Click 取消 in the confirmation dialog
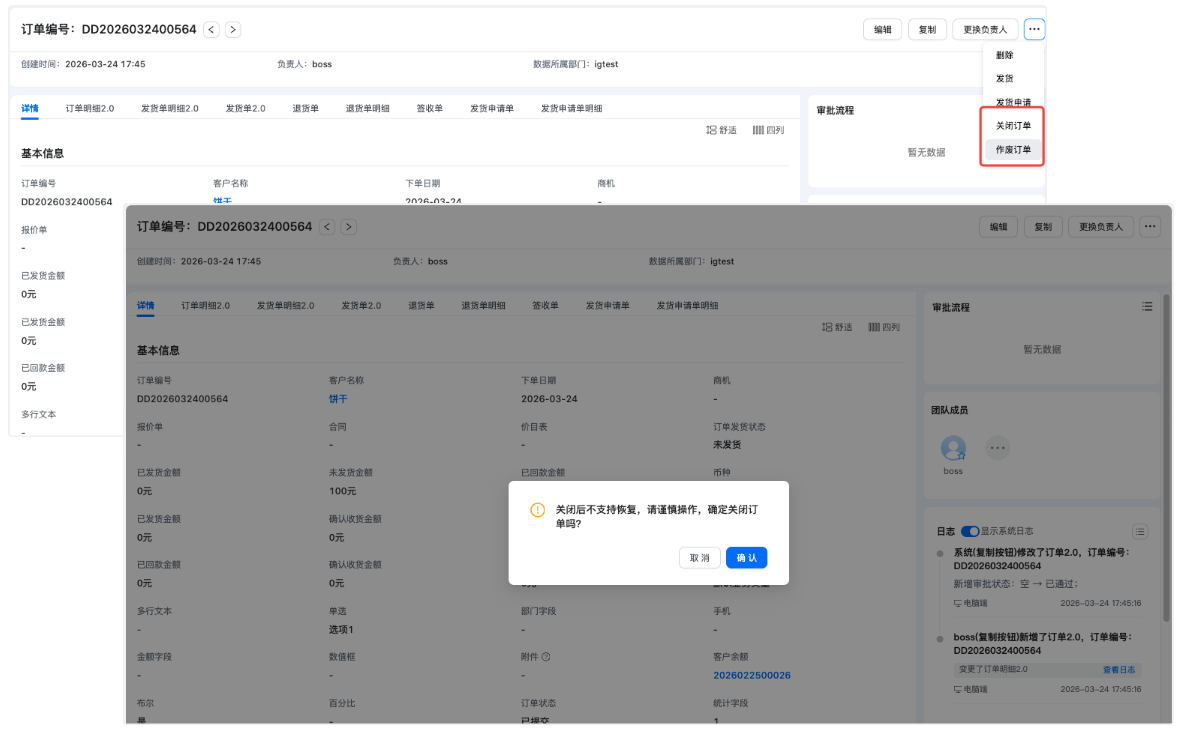 699,558
